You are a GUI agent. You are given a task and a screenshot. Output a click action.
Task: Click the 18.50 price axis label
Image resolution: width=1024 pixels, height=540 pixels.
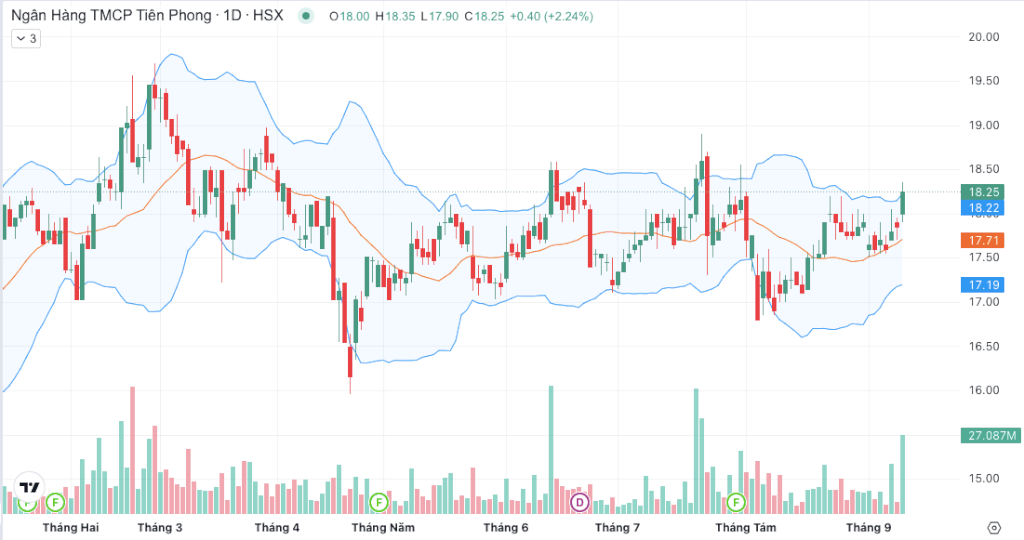click(x=984, y=169)
